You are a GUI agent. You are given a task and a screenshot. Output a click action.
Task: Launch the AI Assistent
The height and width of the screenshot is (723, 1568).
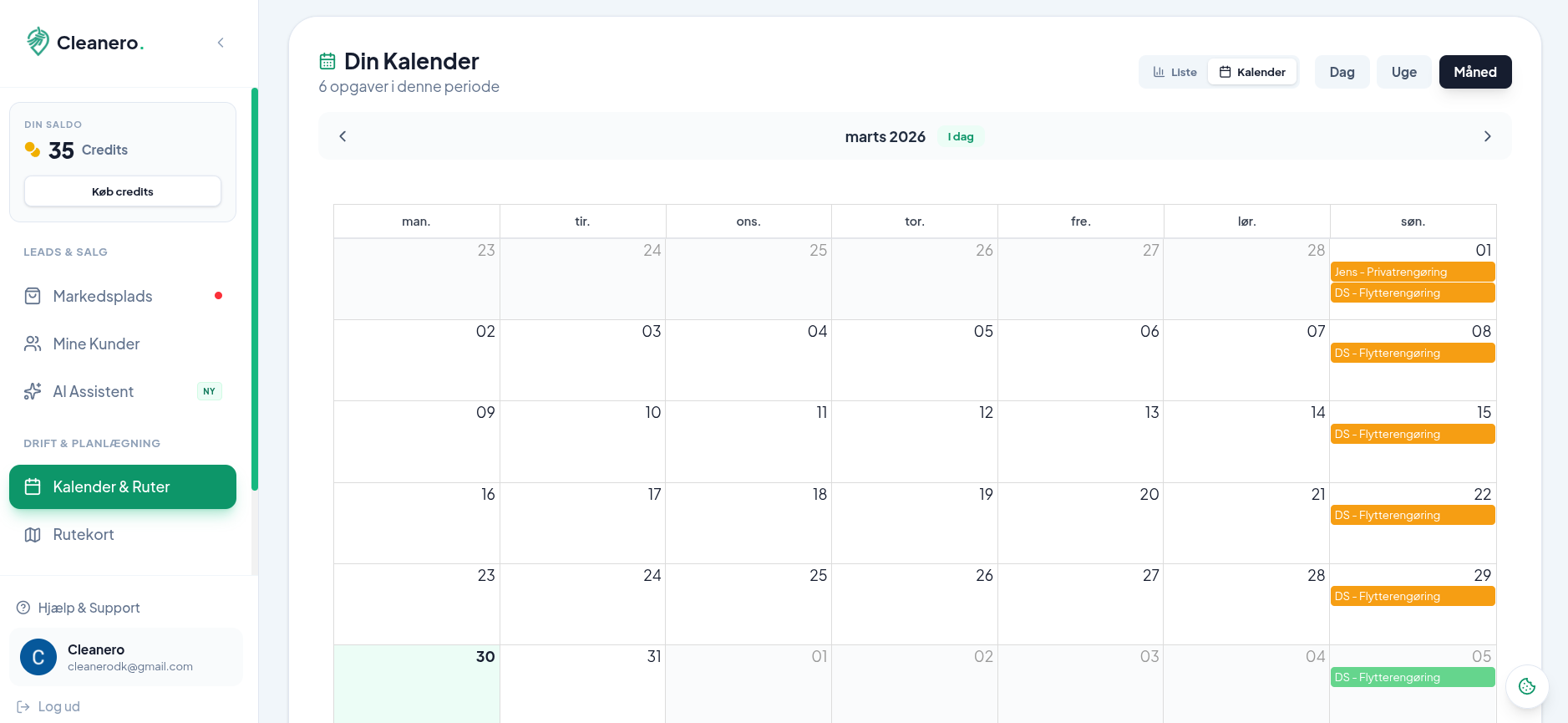click(93, 391)
